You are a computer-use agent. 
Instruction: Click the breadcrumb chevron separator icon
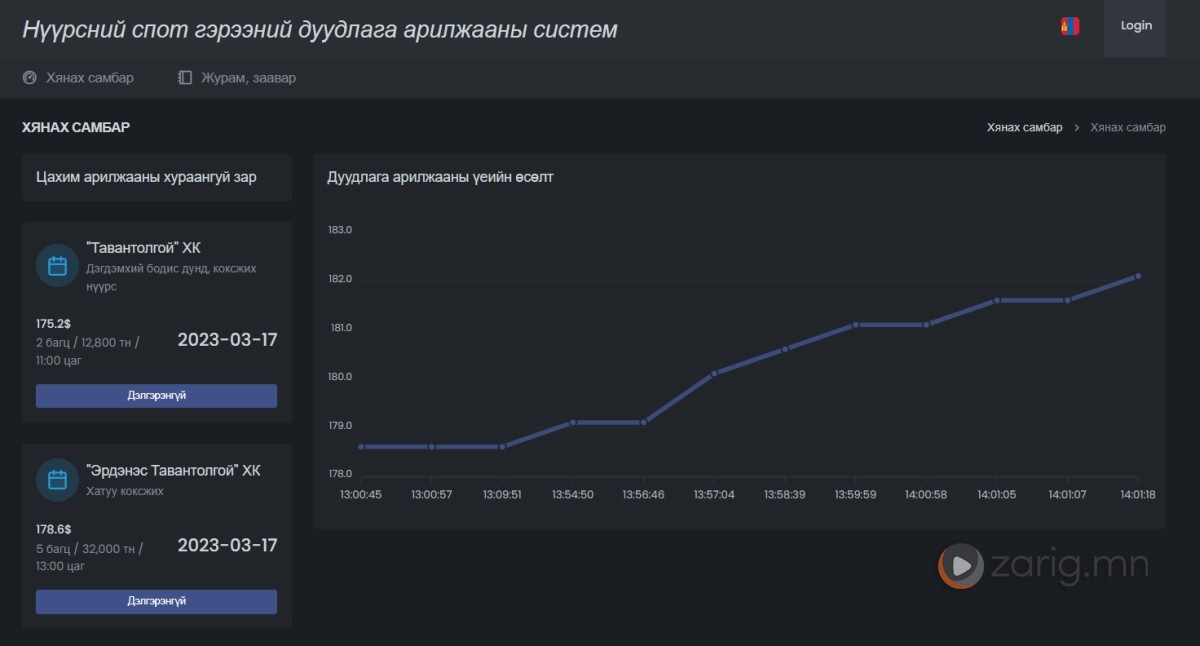click(1077, 128)
